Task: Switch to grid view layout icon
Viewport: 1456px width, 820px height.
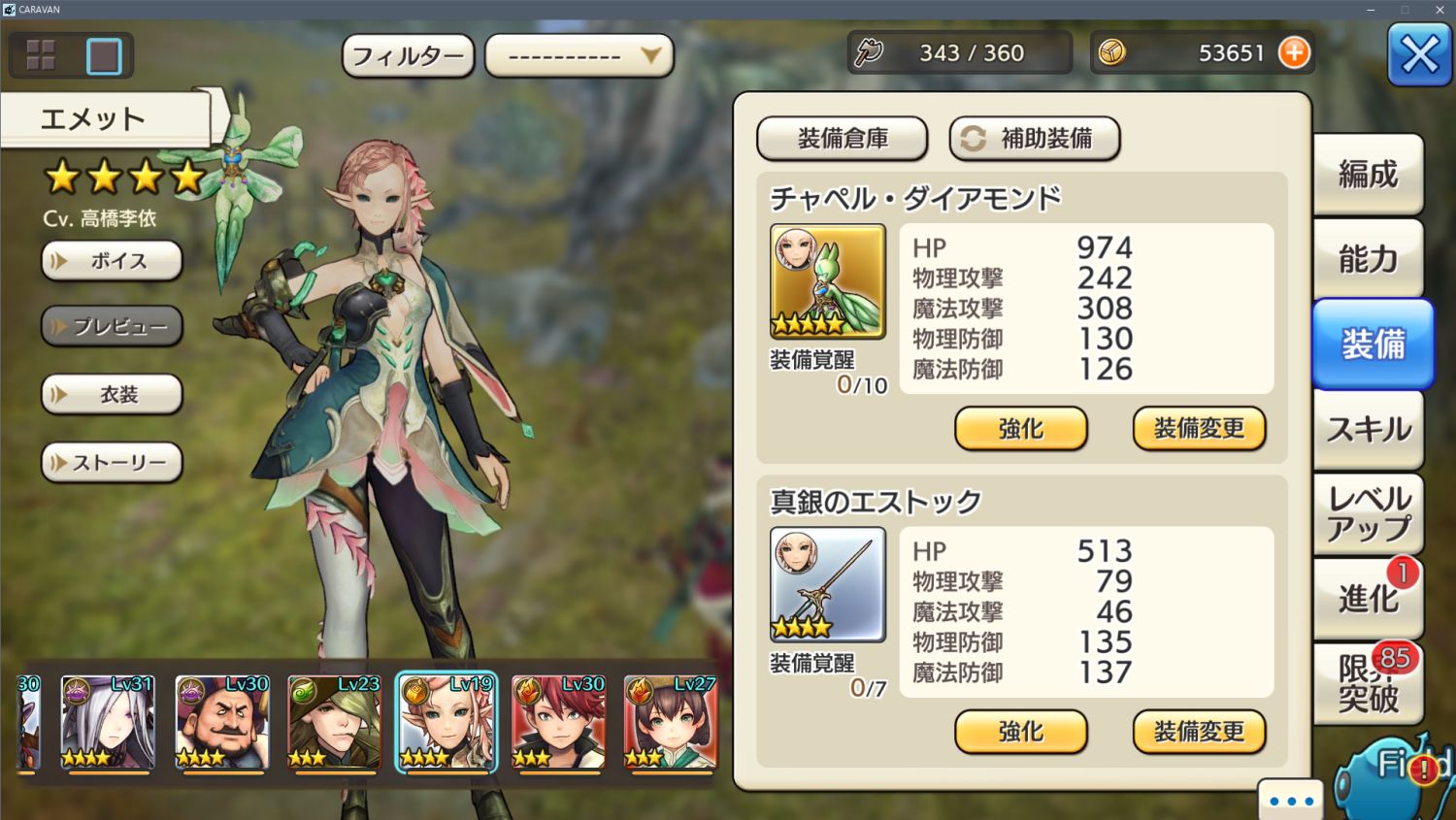Action: click(x=41, y=55)
